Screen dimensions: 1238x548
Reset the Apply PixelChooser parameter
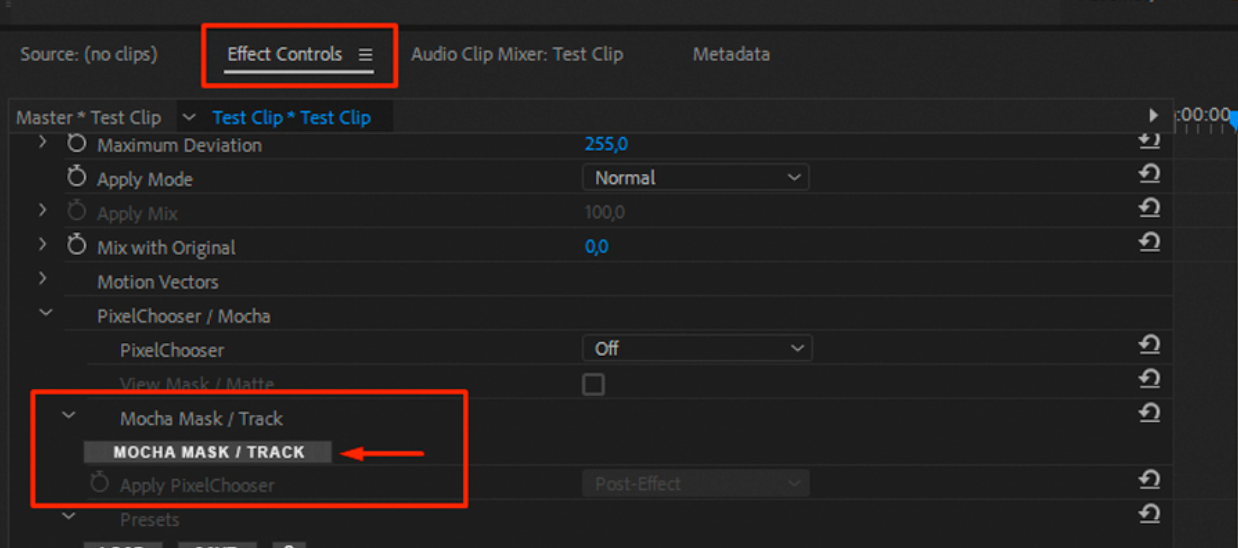[1149, 481]
